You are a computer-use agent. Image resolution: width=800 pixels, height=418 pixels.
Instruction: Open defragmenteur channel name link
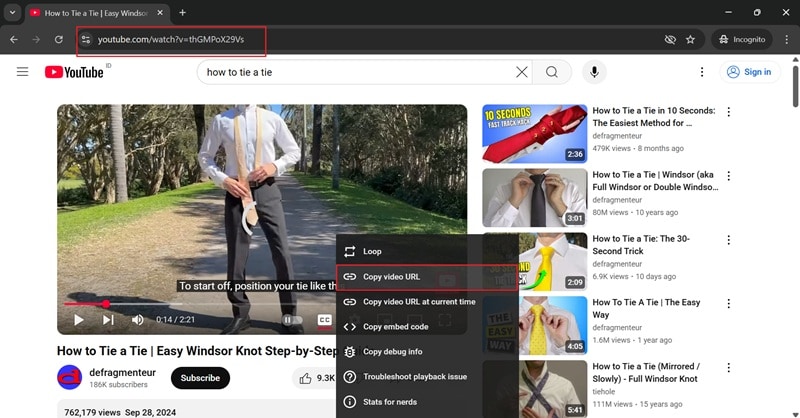coord(122,373)
